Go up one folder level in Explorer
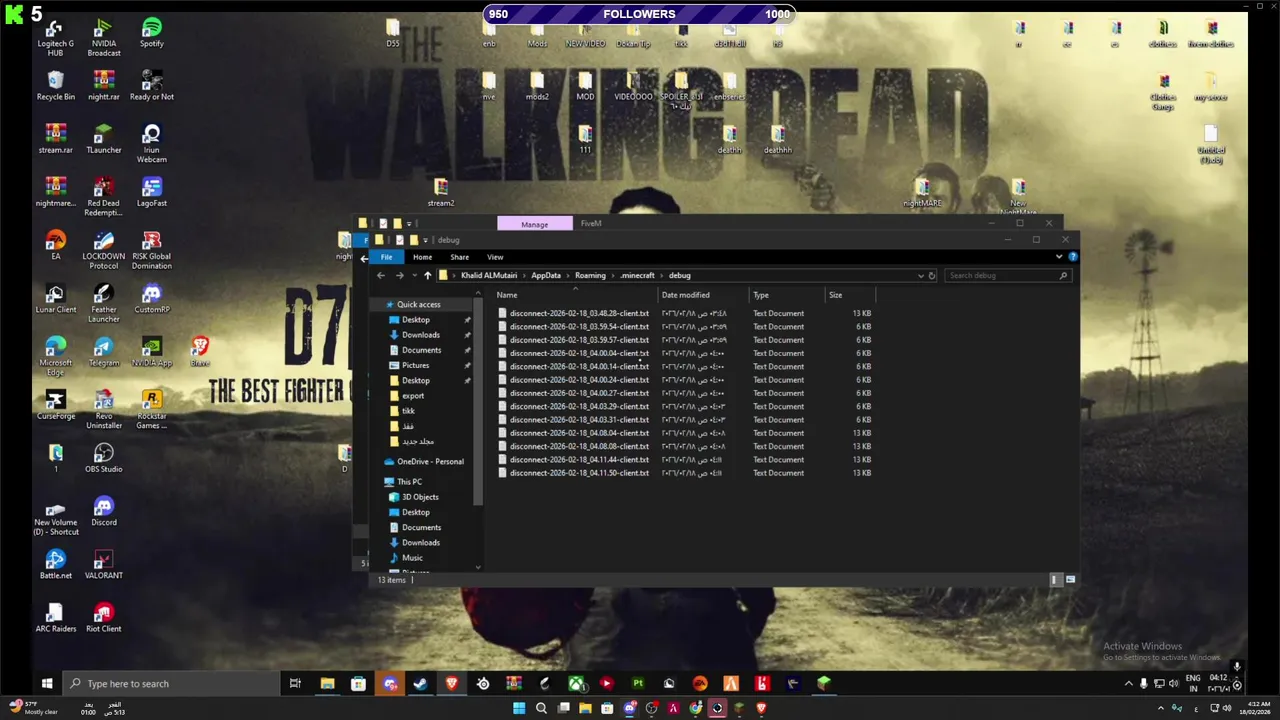 pos(427,276)
